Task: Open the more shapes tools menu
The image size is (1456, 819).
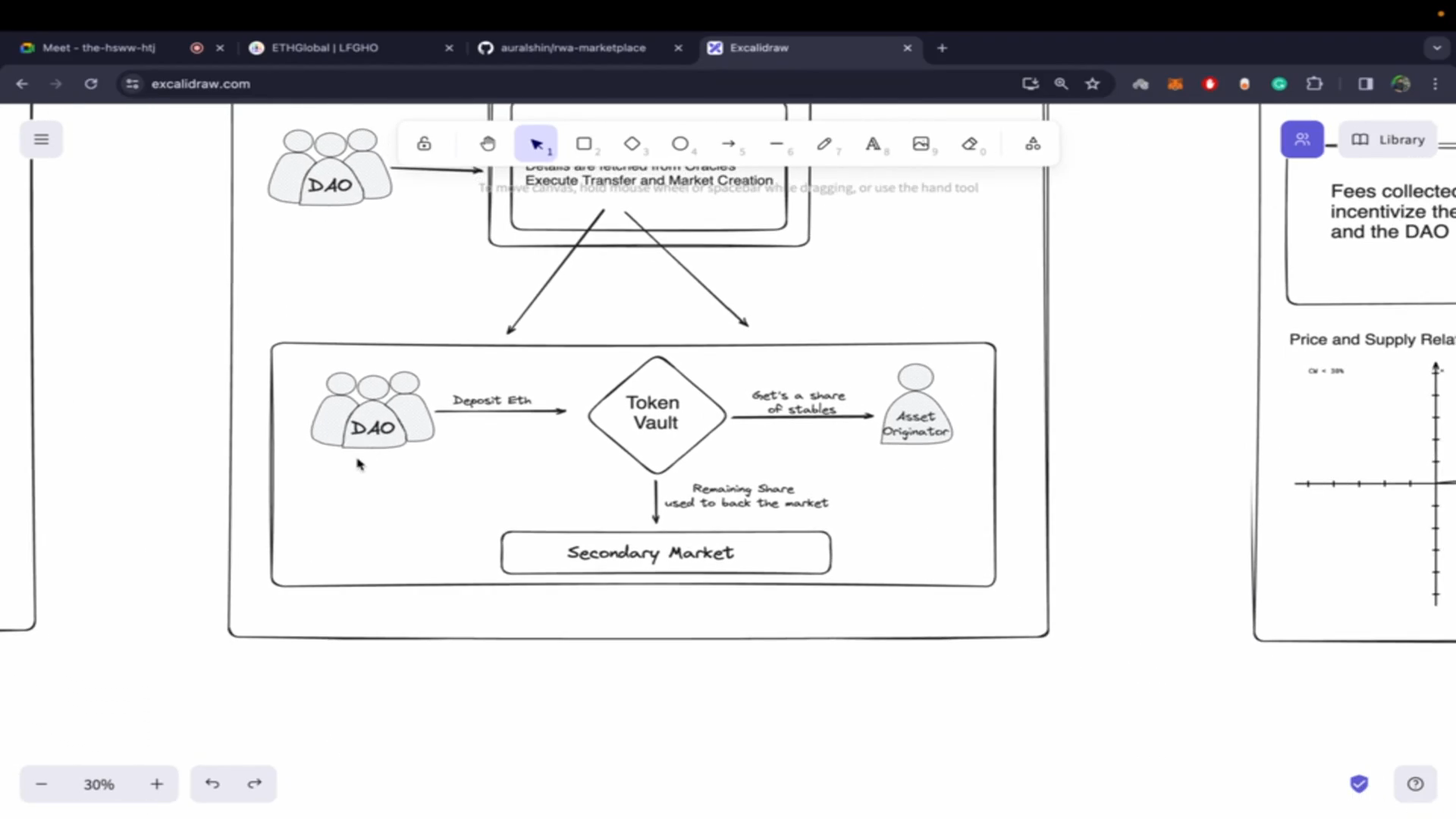Action: [x=1033, y=143]
